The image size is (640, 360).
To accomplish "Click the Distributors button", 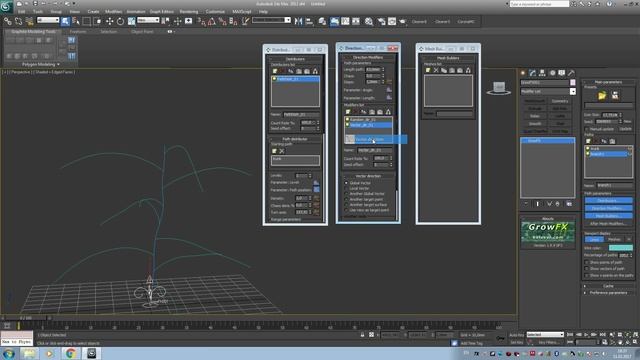I will [608, 201].
